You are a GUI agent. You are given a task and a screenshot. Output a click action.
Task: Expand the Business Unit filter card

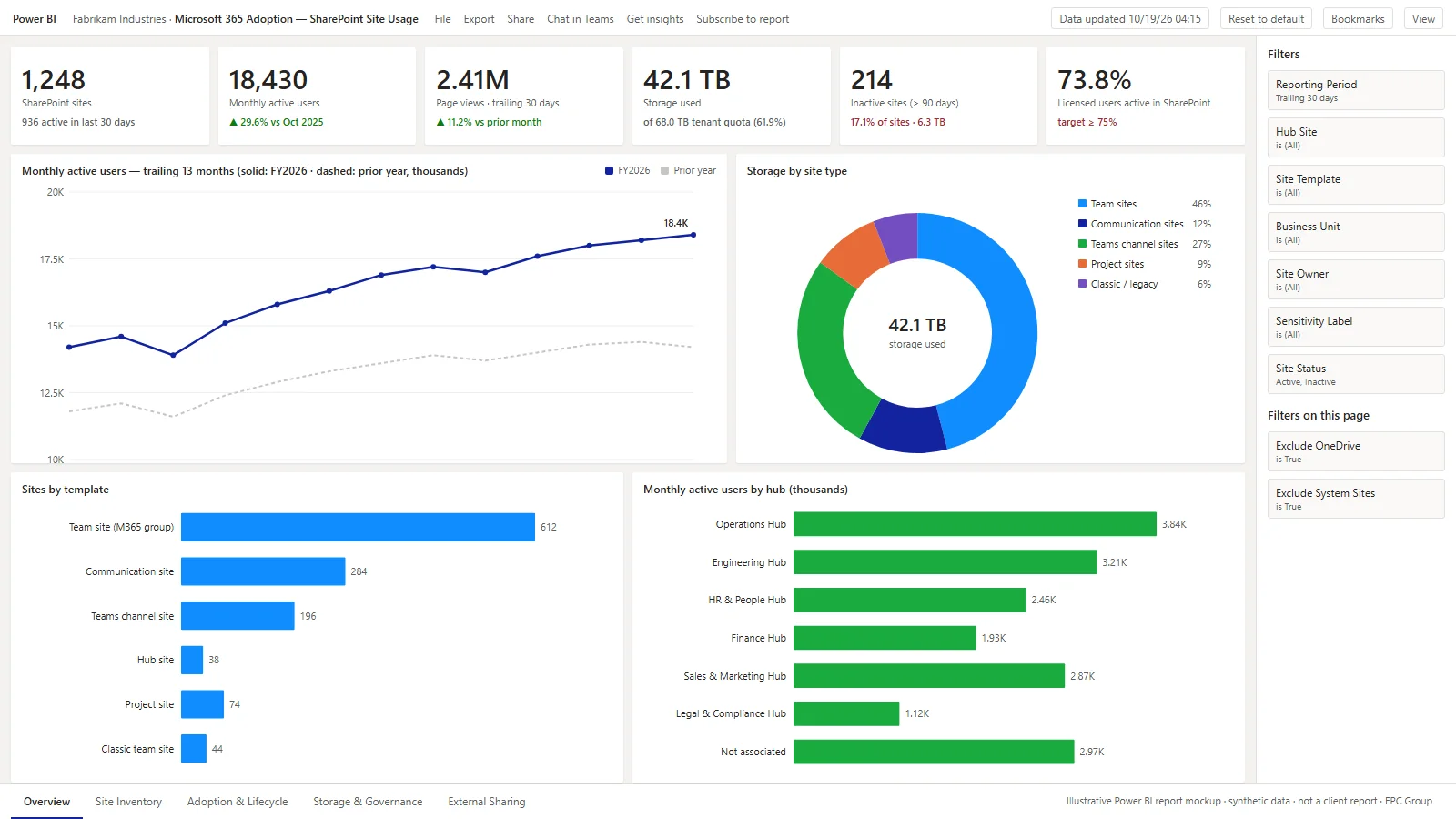click(x=1356, y=232)
